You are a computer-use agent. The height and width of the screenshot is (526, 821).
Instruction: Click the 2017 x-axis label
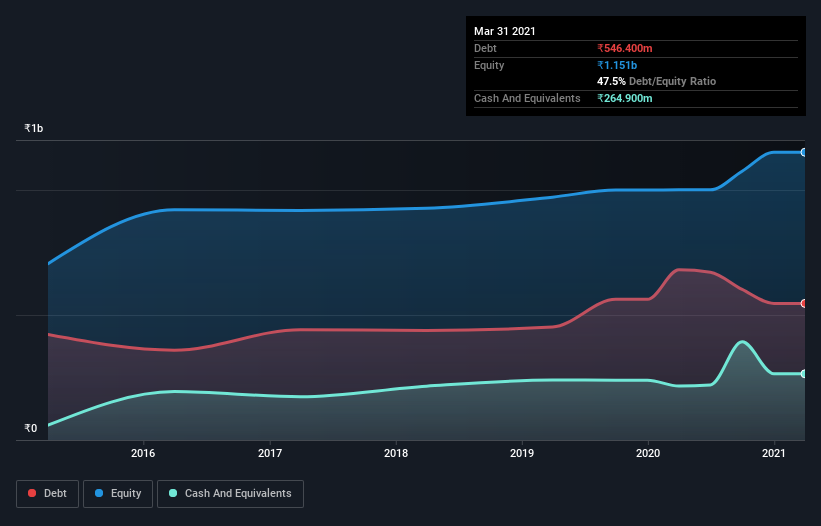pyautogui.click(x=270, y=453)
